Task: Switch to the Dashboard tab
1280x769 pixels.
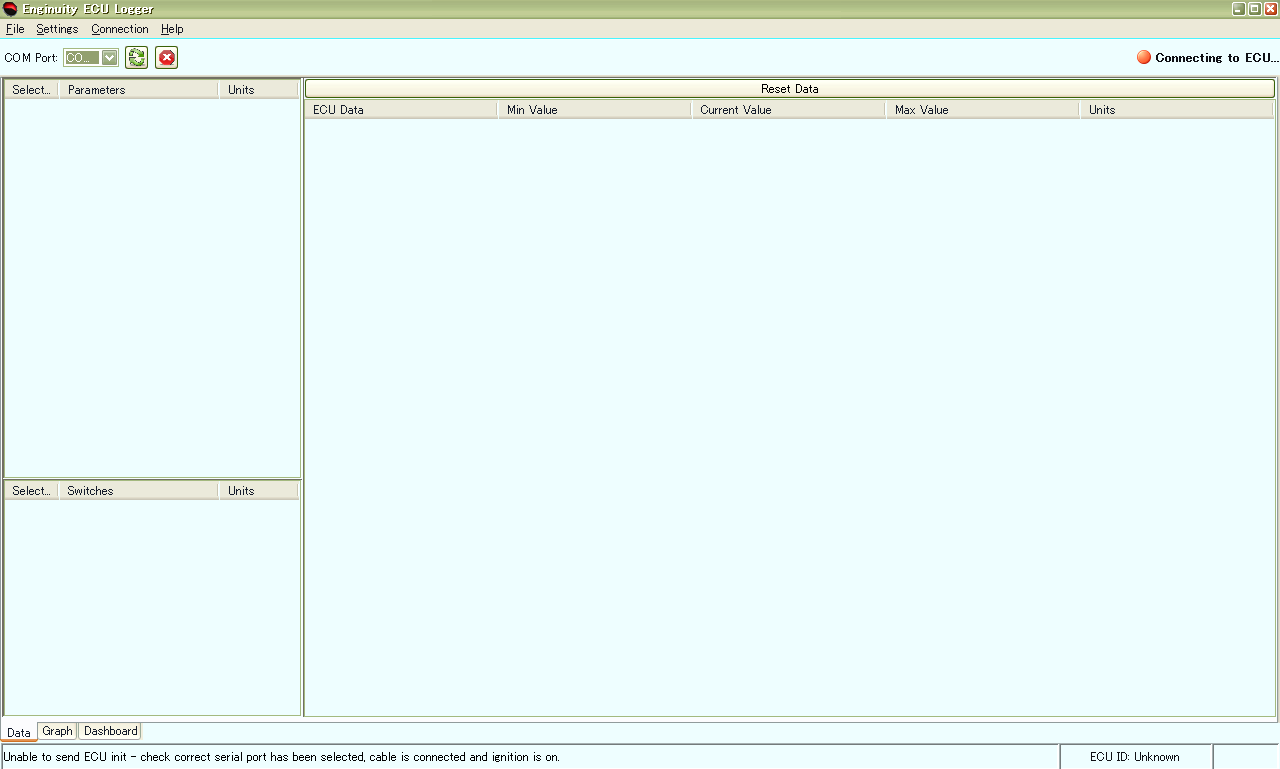Action: (x=110, y=731)
